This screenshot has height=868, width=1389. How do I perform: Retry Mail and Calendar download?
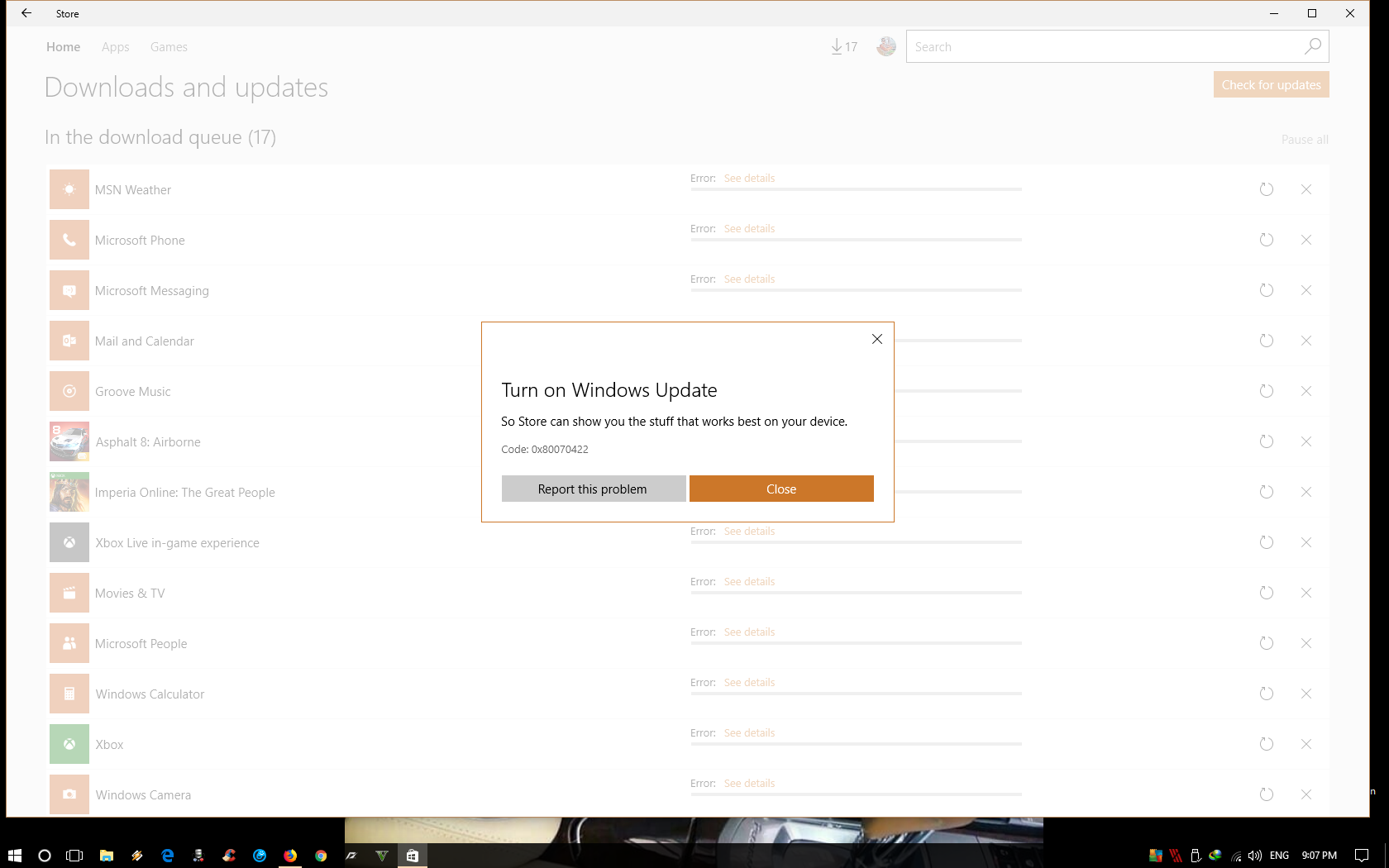1266,341
